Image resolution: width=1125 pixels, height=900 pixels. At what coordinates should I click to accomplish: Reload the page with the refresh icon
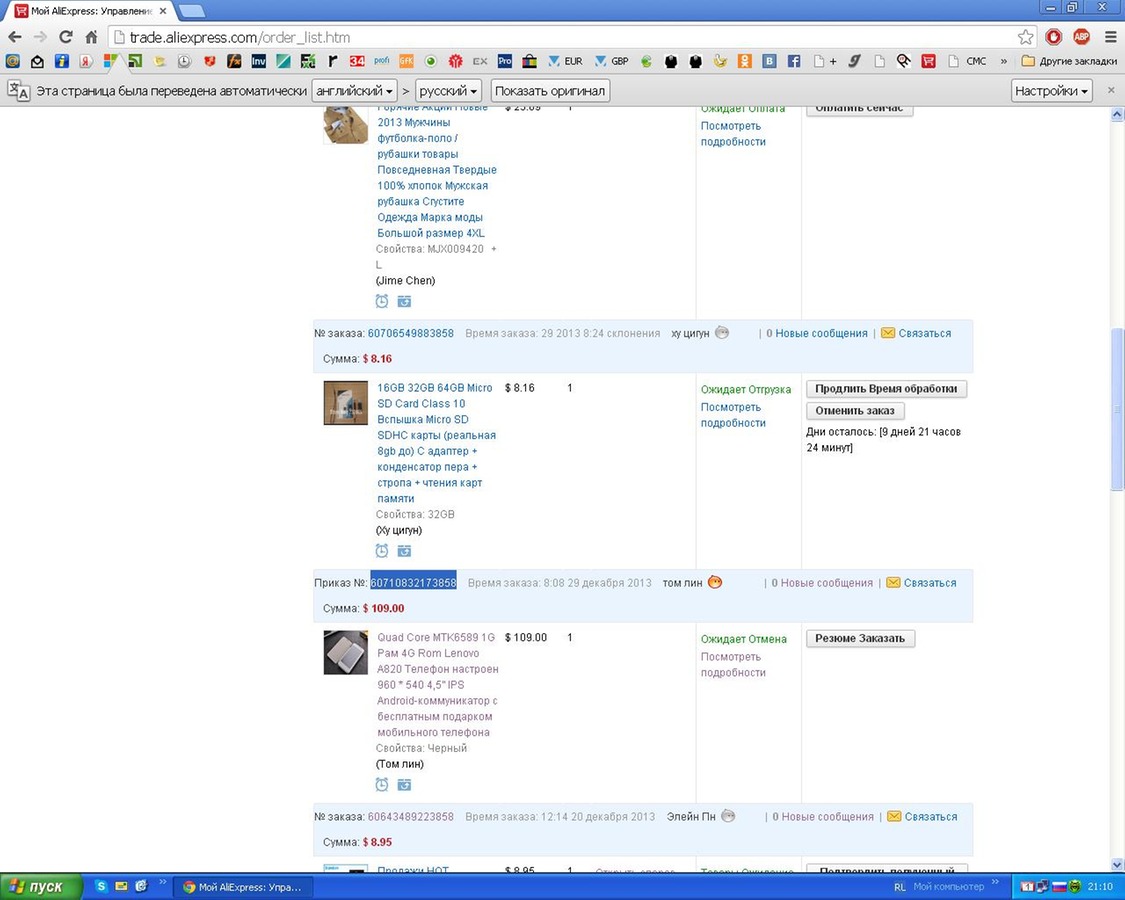[x=66, y=37]
